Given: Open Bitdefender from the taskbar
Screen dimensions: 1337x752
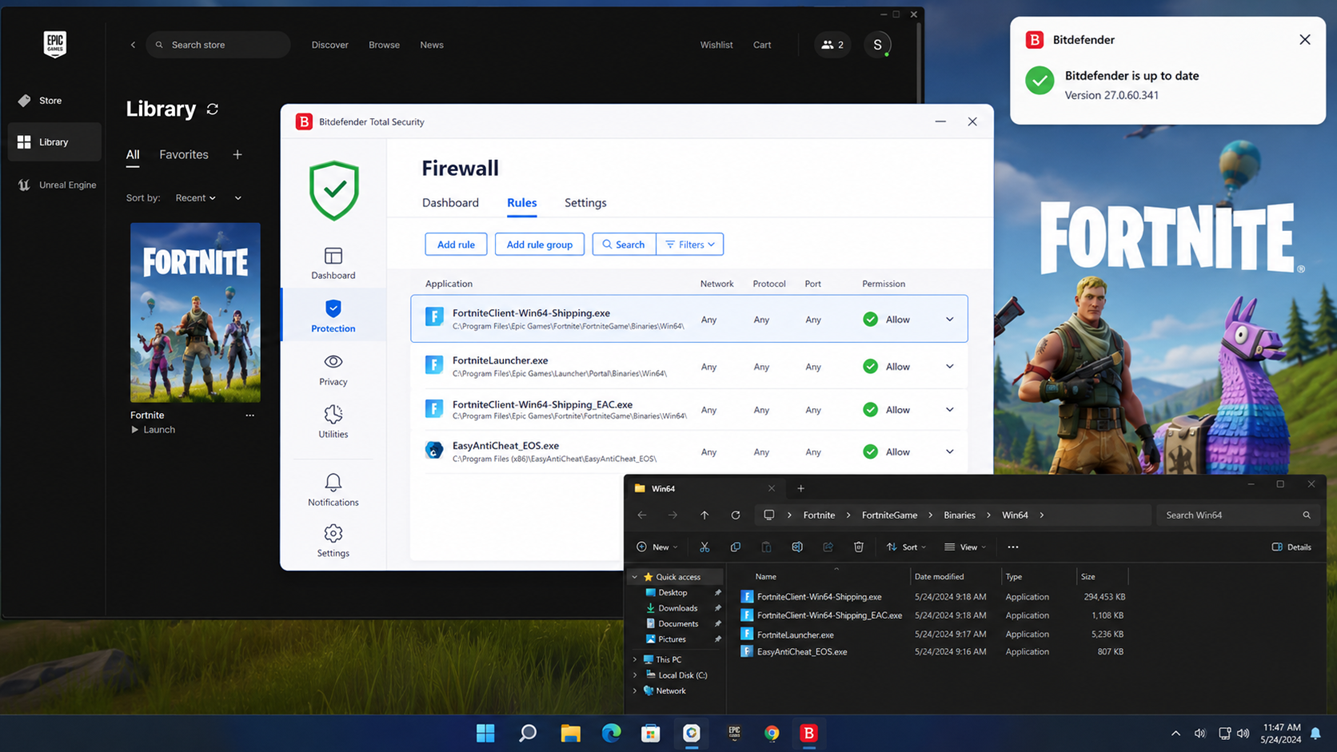Looking at the screenshot, I should coord(808,733).
